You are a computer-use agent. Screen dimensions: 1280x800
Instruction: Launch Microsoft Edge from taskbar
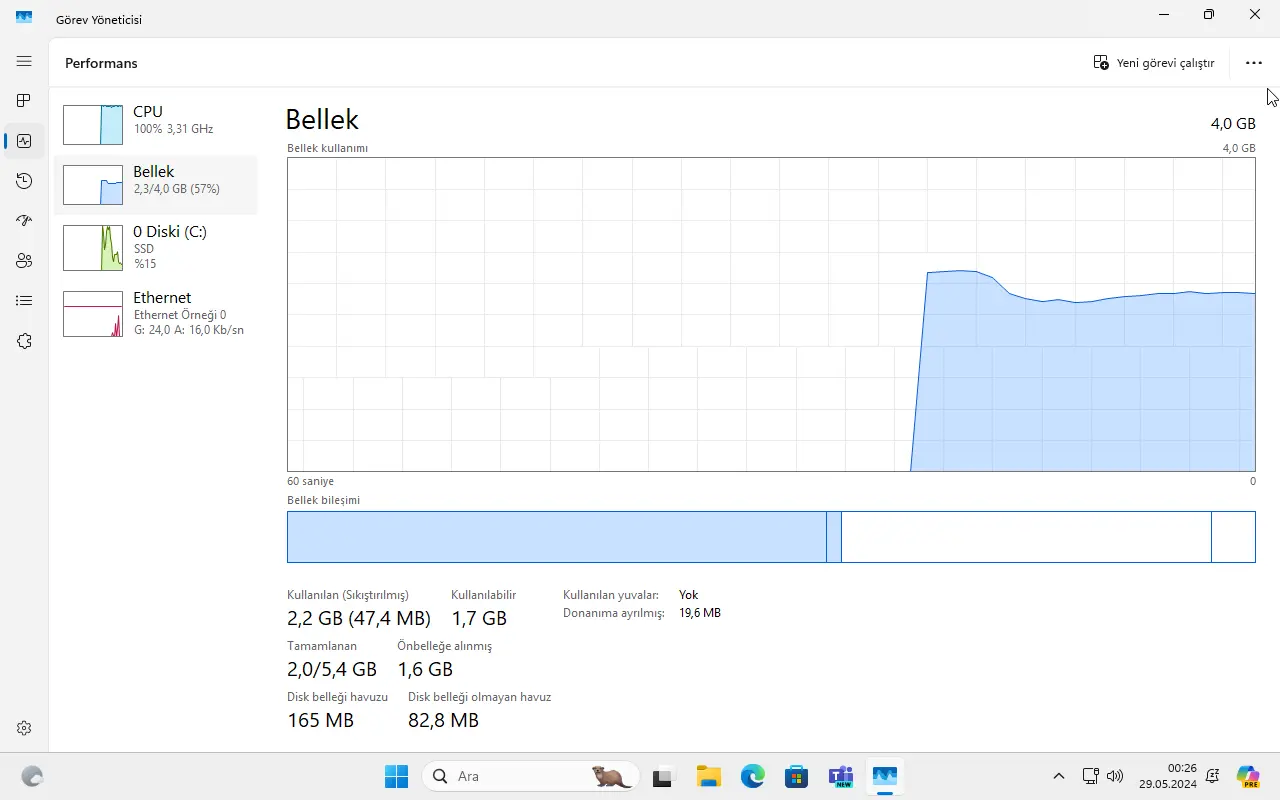[752, 776]
